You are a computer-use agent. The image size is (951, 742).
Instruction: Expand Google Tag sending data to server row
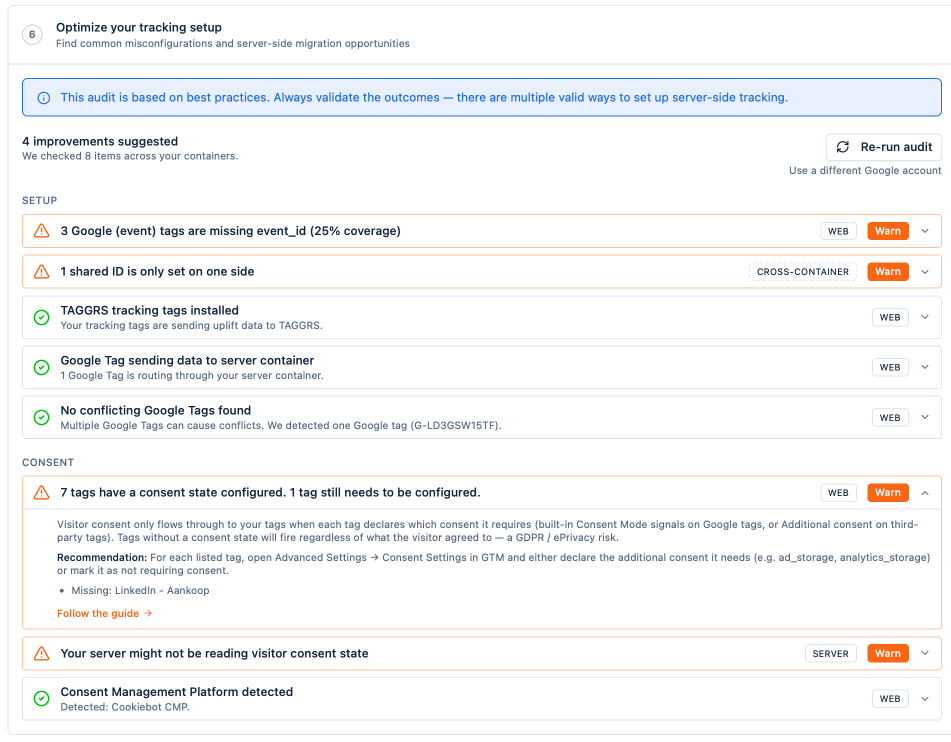pos(925,367)
